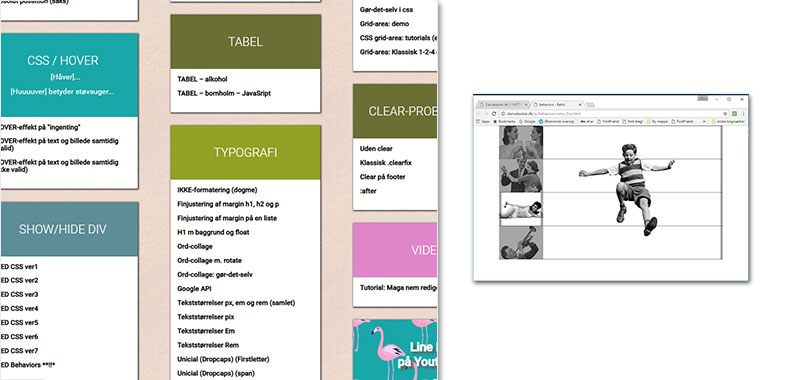The height and width of the screenshot is (380, 800).
Task: Open 'TABEL – bornholm – JavaSript' link
Action: pyautogui.click(x=224, y=93)
